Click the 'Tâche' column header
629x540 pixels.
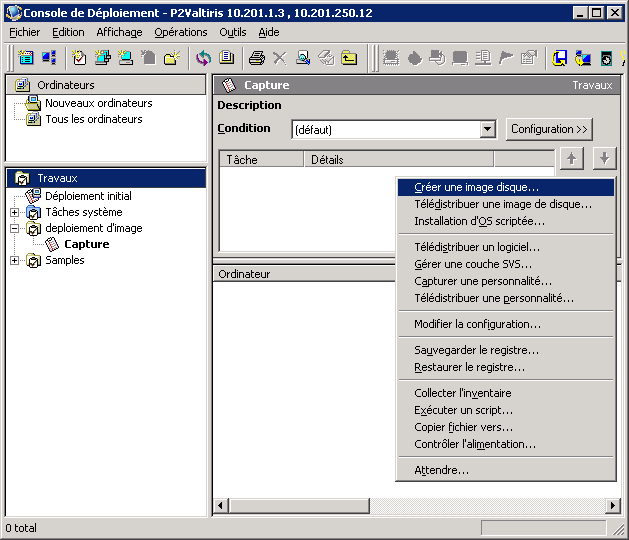click(262, 160)
